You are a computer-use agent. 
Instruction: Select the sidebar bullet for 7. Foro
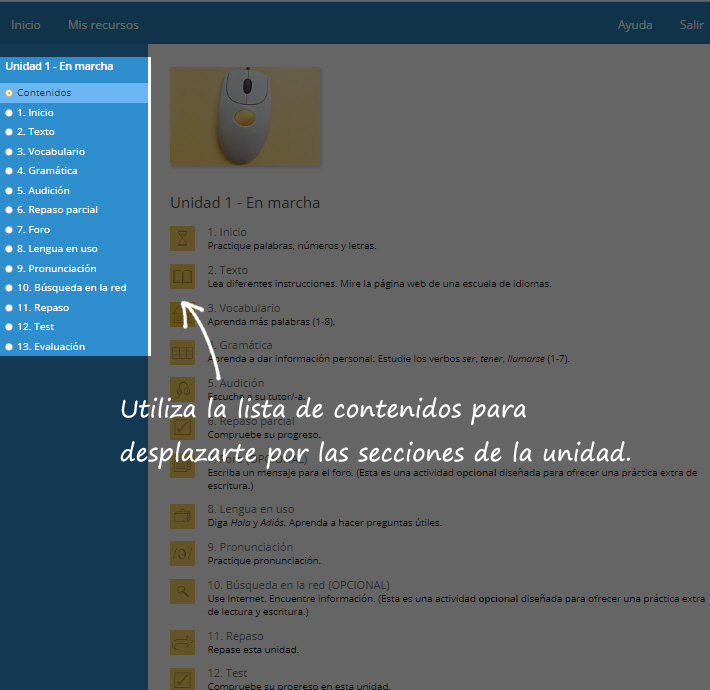tap(9, 230)
